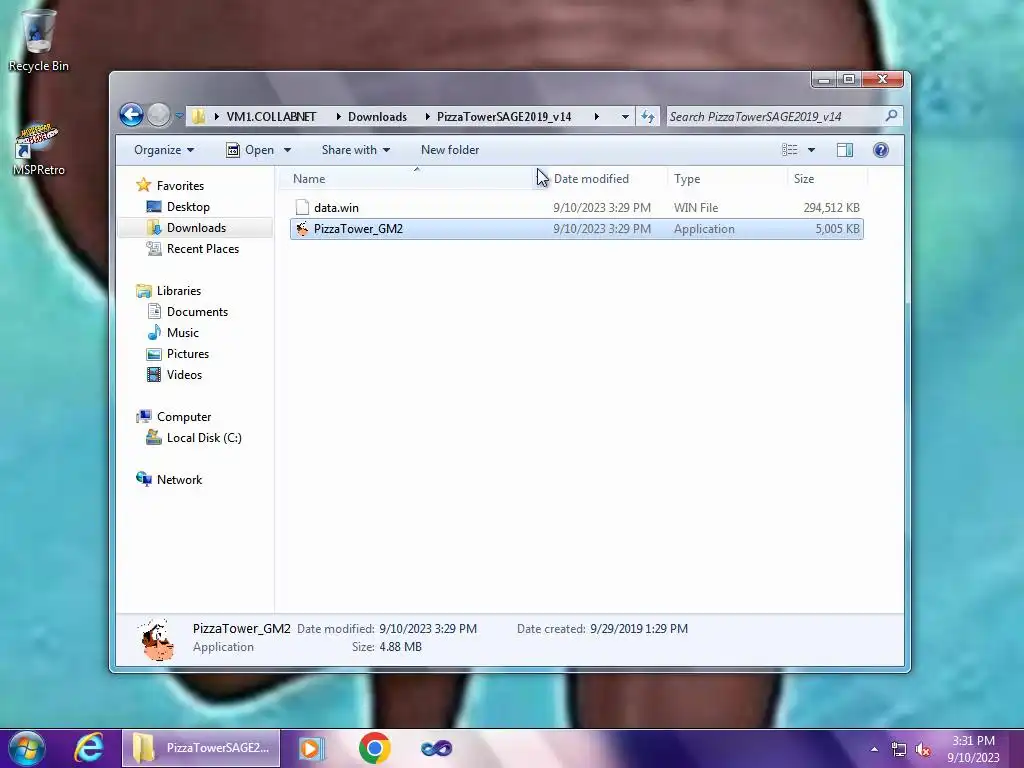
Task: Create a New folder
Action: tap(450, 150)
